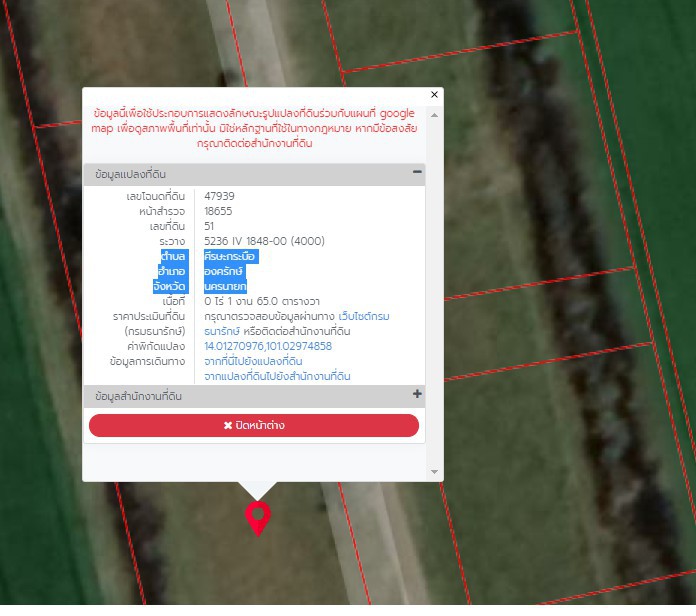Select the area value 0 ไร่ 1 งาน 65.0 ตารางวา
This screenshot has height=616, width=696.
point(262,301)
